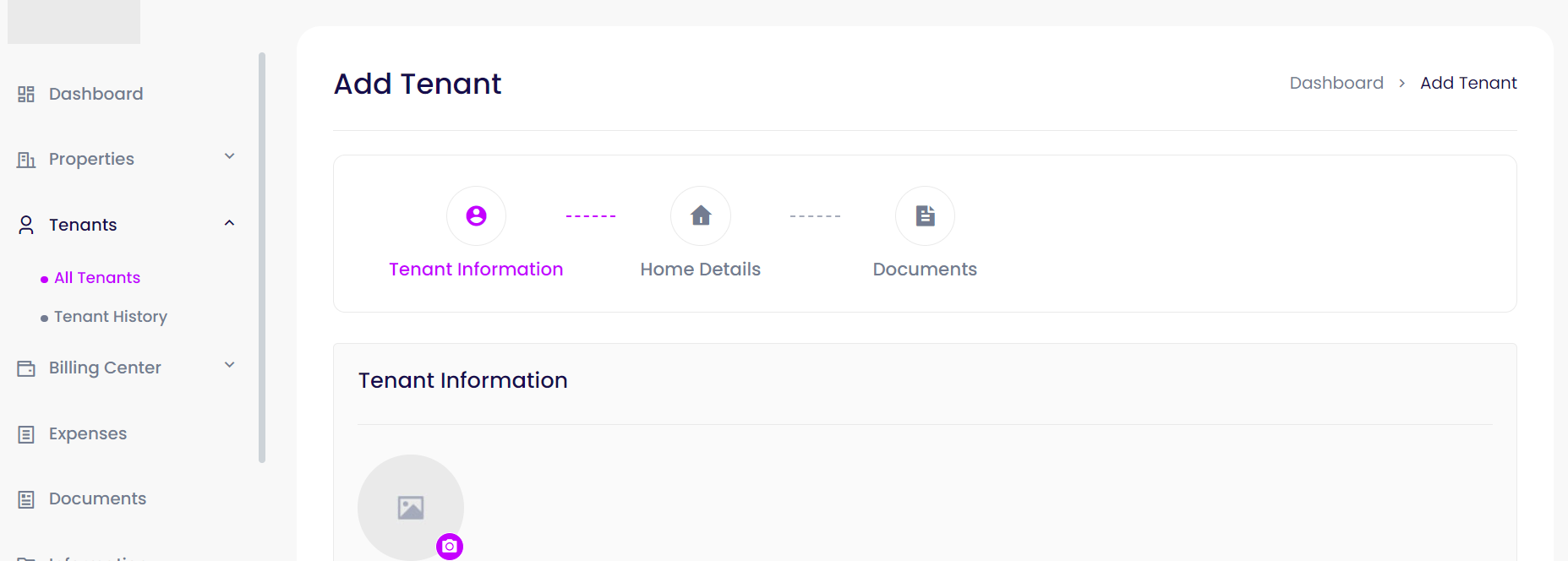Open Expenses from the sidebar

(x=88, y=433)
